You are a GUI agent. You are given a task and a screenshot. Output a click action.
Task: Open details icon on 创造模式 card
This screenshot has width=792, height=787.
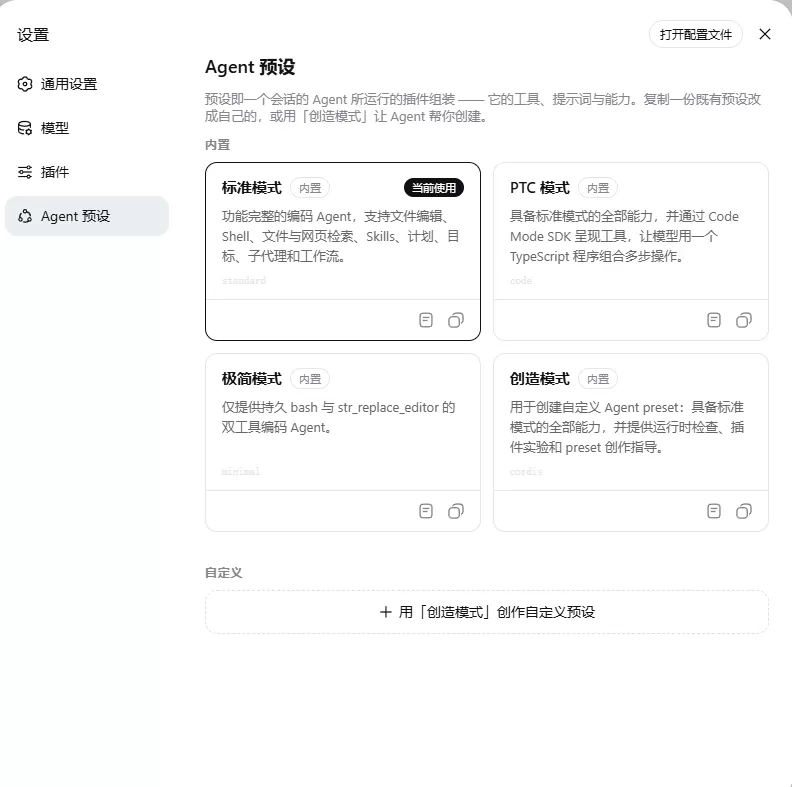(714, 511)
